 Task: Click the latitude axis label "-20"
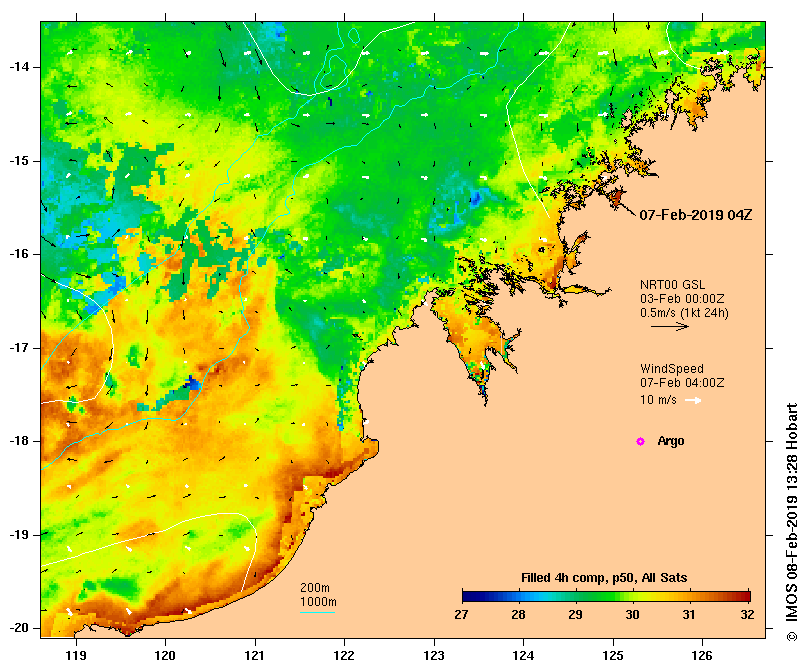(x=19, y=628)
